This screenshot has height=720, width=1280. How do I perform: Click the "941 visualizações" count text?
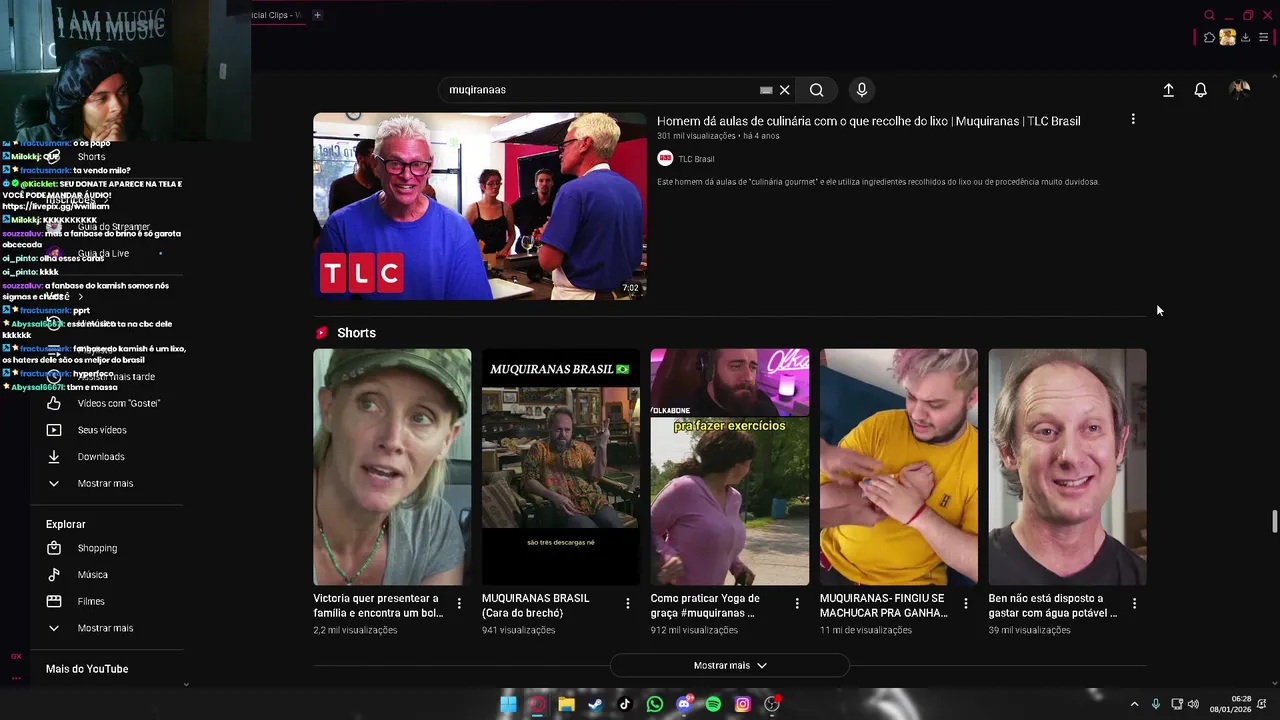[x=518, y=630]
